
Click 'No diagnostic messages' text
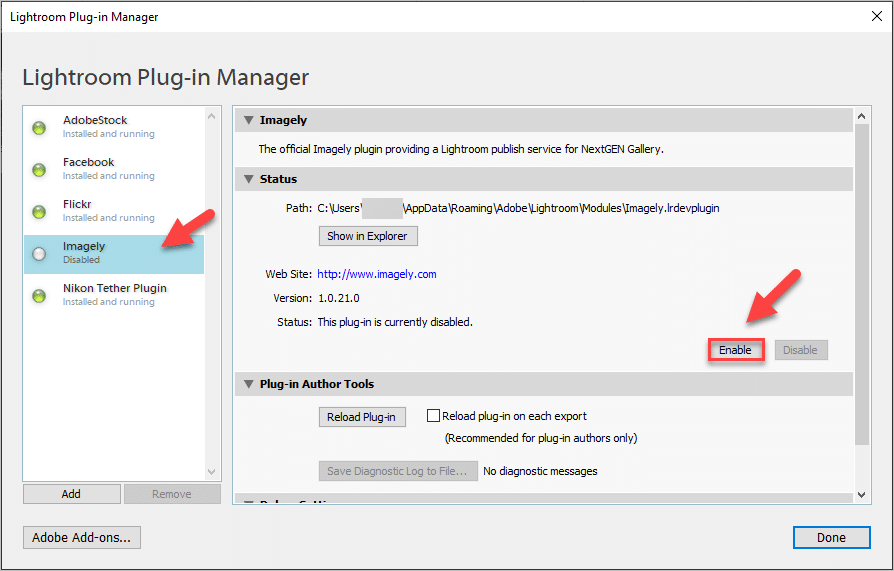[541, 471]
